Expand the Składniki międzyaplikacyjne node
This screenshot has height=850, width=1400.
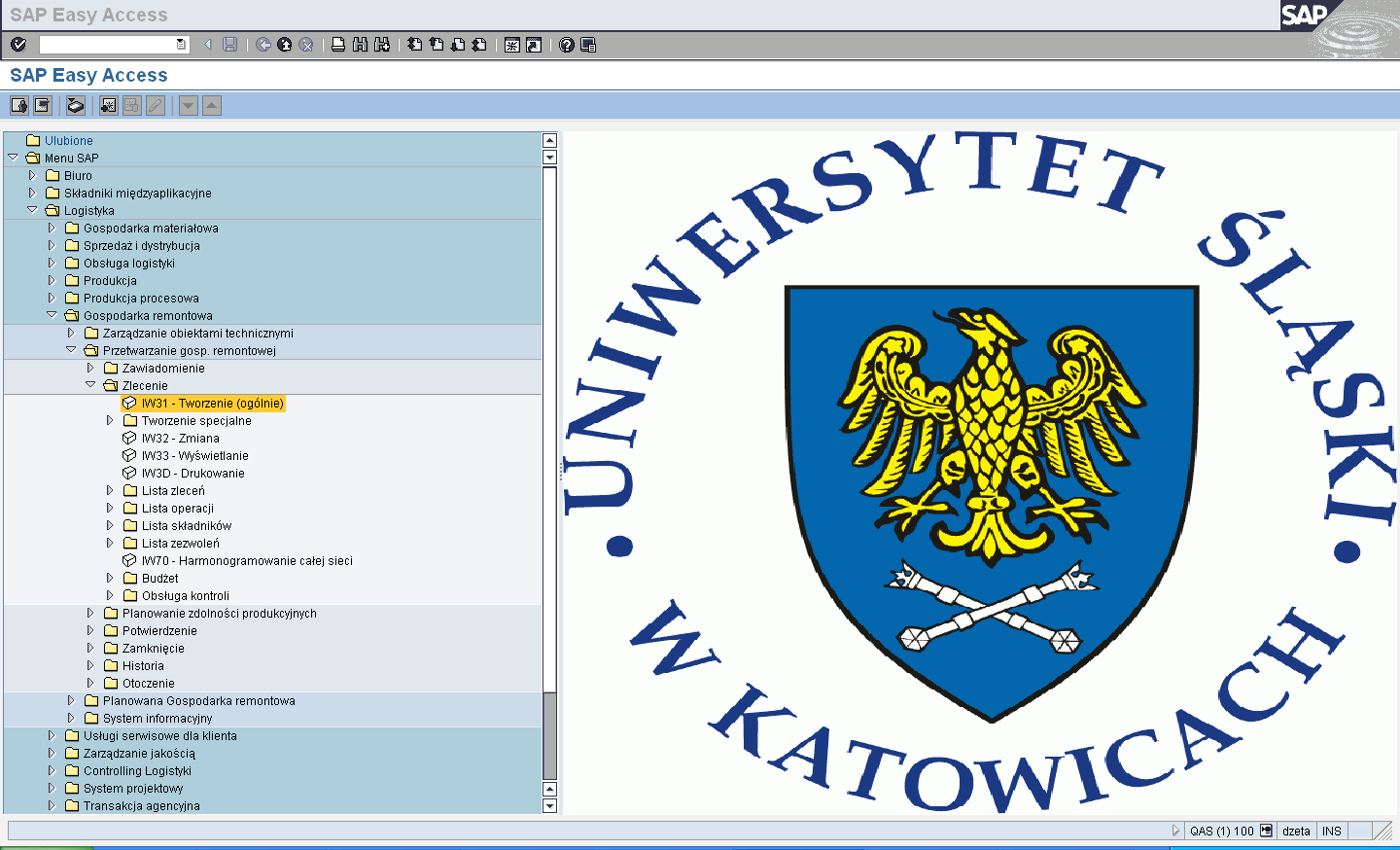point(32,194)
